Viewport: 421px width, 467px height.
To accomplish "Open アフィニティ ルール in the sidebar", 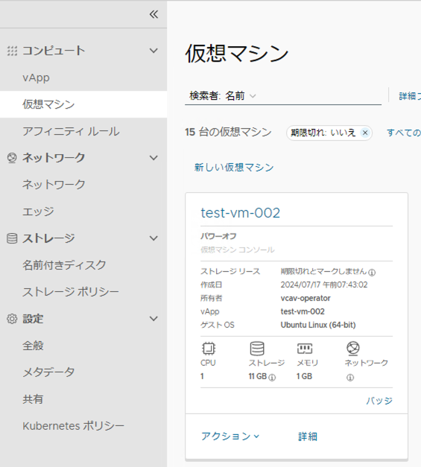I will [71, 131].
